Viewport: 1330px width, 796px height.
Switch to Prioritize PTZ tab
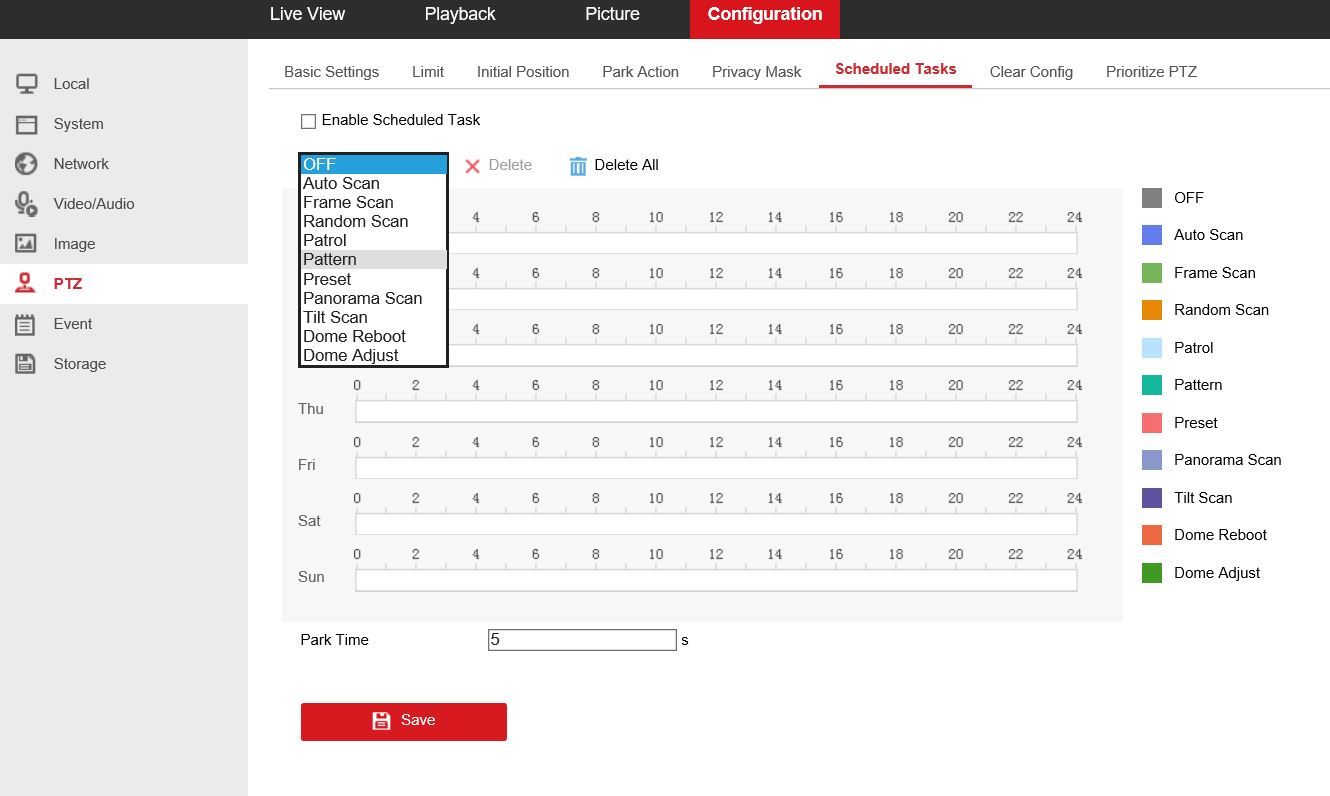tap(1151, 72)
